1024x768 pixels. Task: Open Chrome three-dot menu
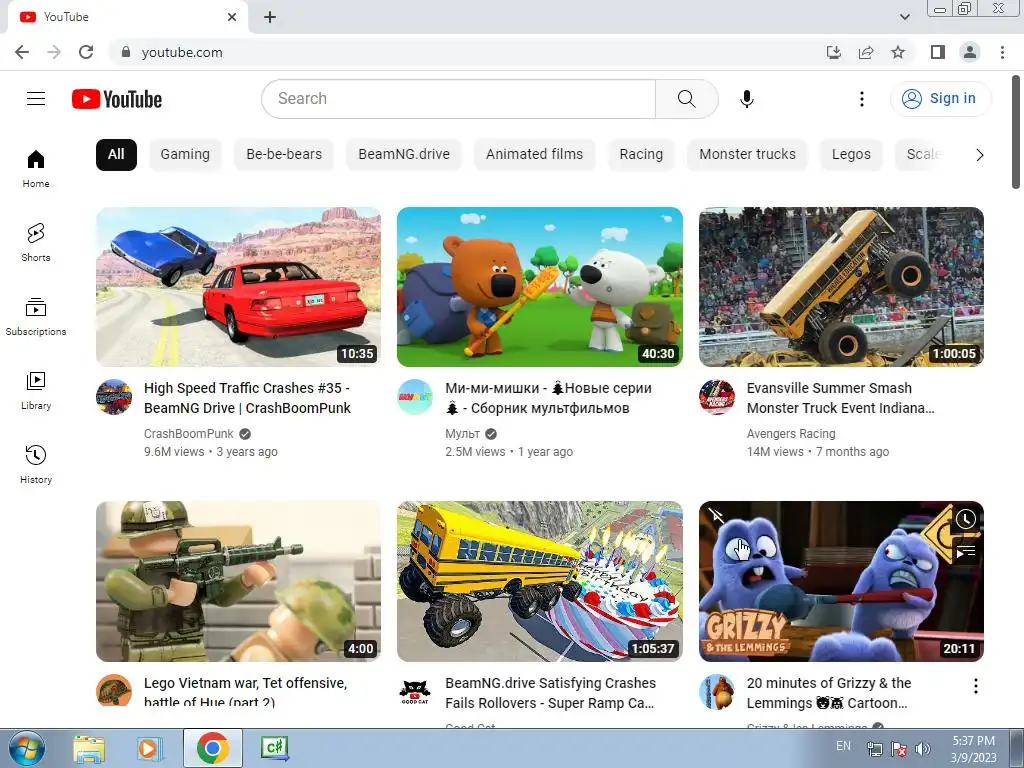click(1002, 52)
